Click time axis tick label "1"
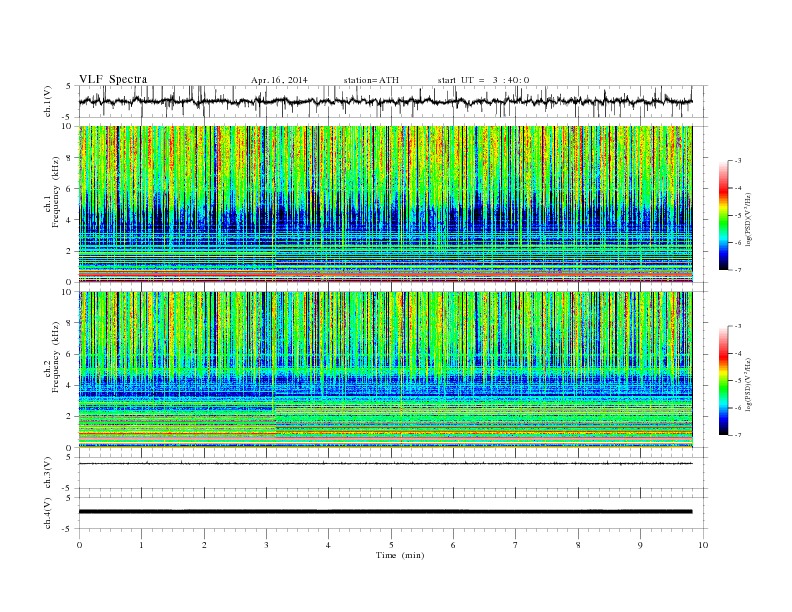 pos(141,545)
